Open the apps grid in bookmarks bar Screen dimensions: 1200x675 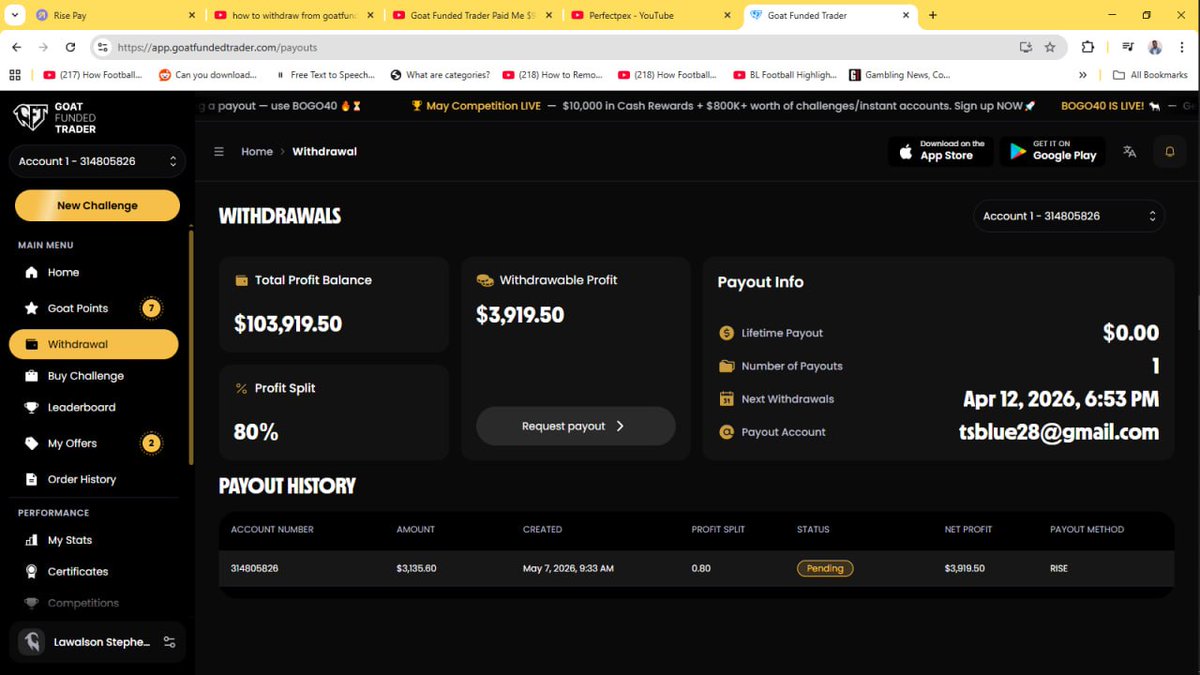[14, 75]
